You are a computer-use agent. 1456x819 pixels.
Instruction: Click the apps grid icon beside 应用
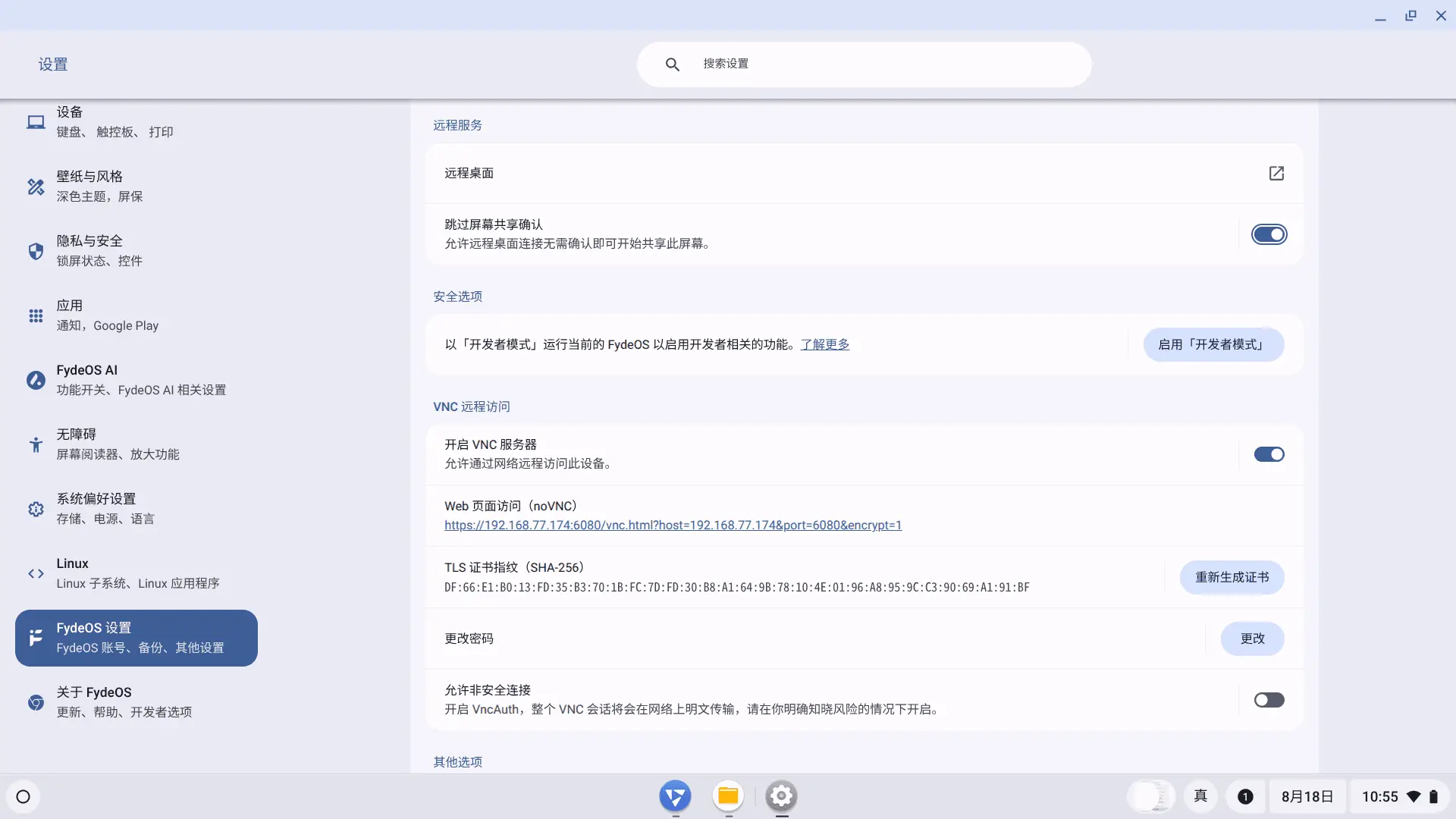(x=36, y=315)
